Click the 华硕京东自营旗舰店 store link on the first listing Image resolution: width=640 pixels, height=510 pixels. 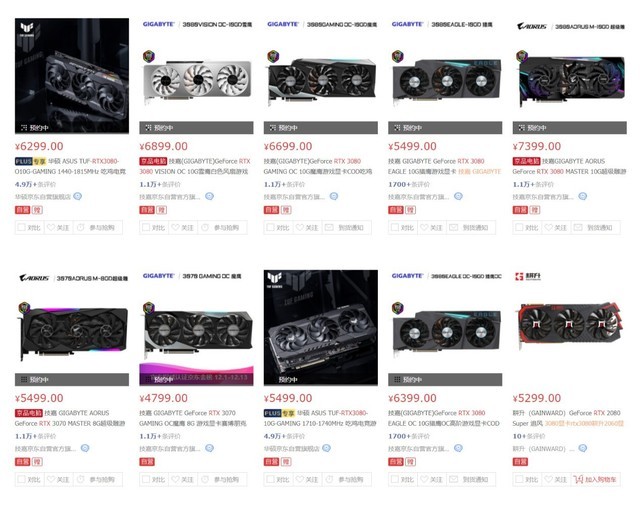click(x=43, y=197)
